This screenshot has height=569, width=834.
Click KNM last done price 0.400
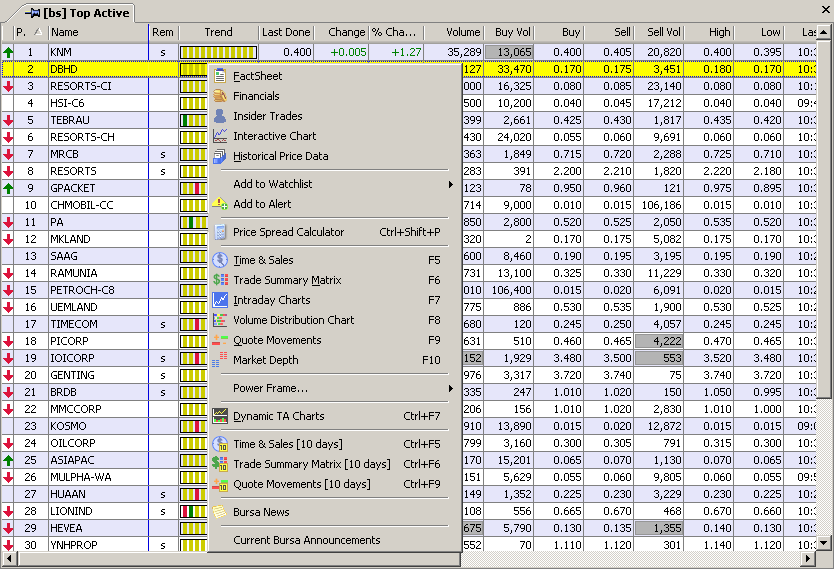(297, 52)
